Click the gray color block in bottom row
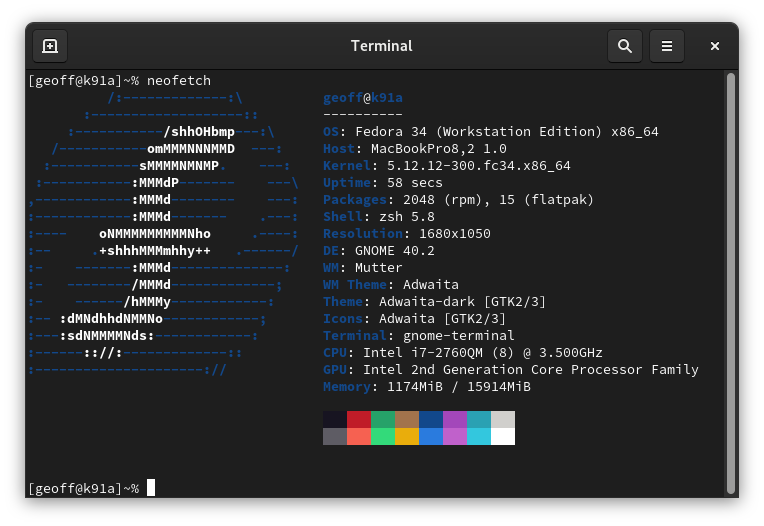The width and height of the screenshot is (764, 526). tap(335, 436)
